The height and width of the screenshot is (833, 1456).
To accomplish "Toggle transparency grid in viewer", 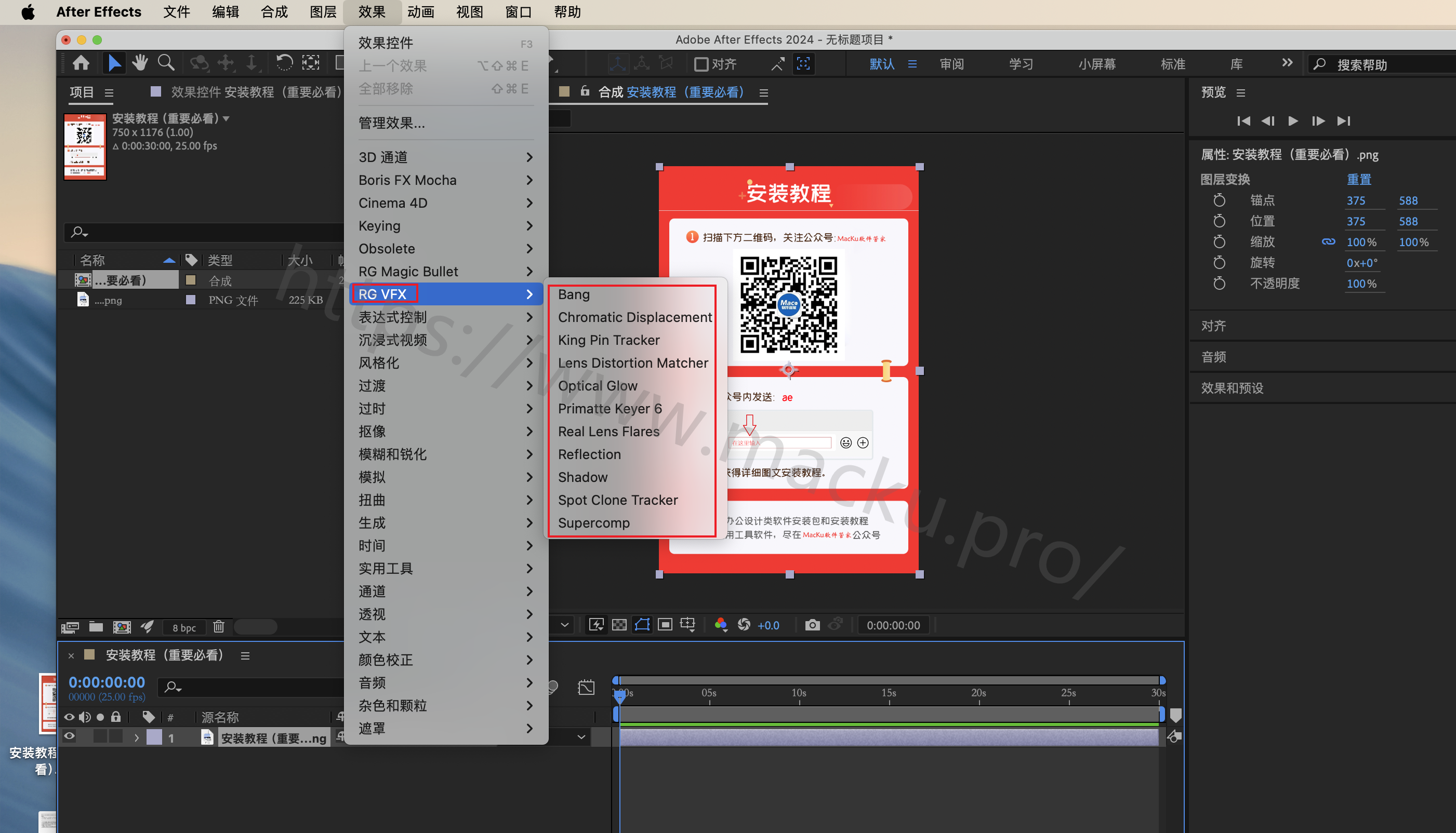I will (x=619, y=625).
